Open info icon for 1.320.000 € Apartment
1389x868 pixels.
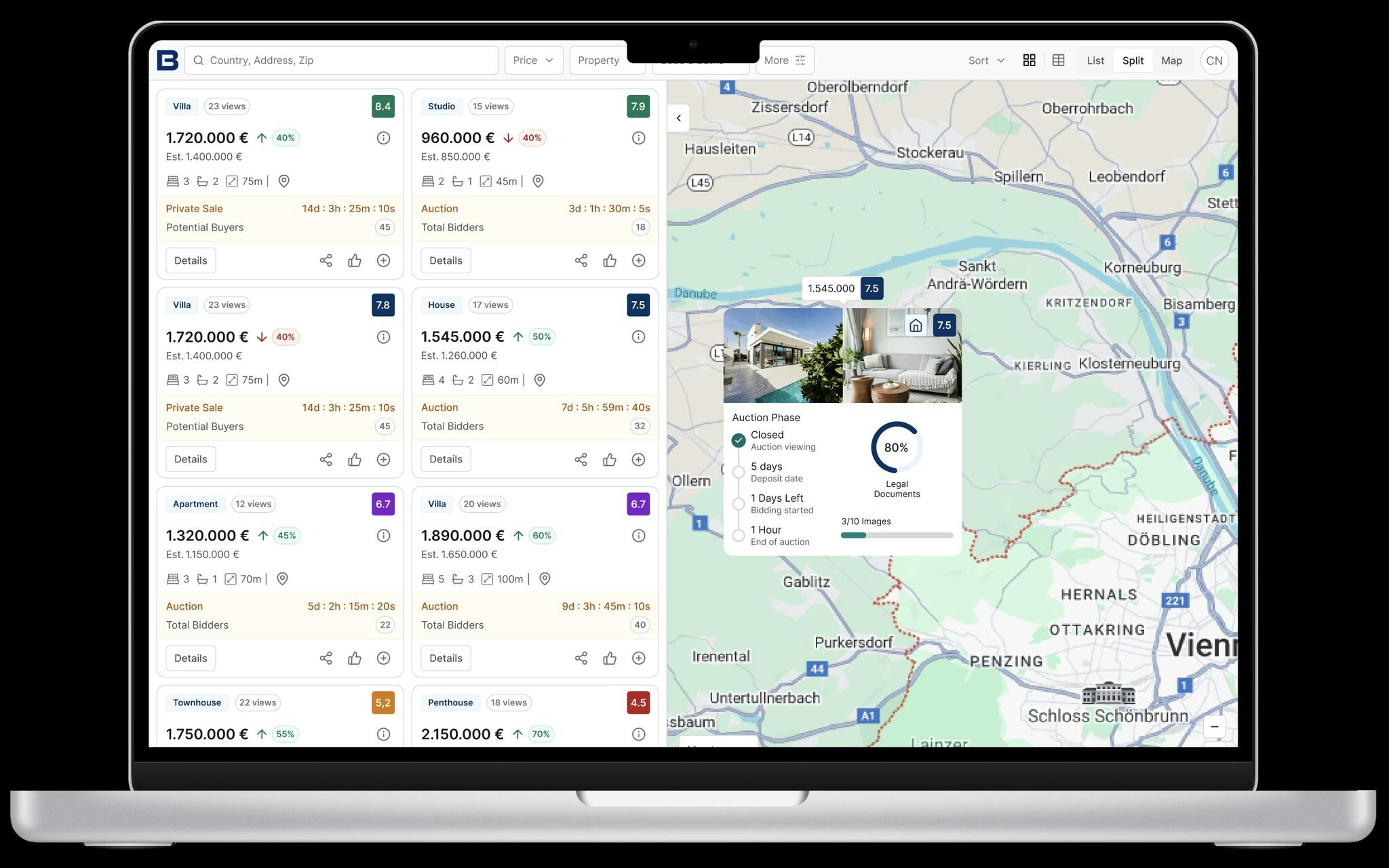point(383,536)
